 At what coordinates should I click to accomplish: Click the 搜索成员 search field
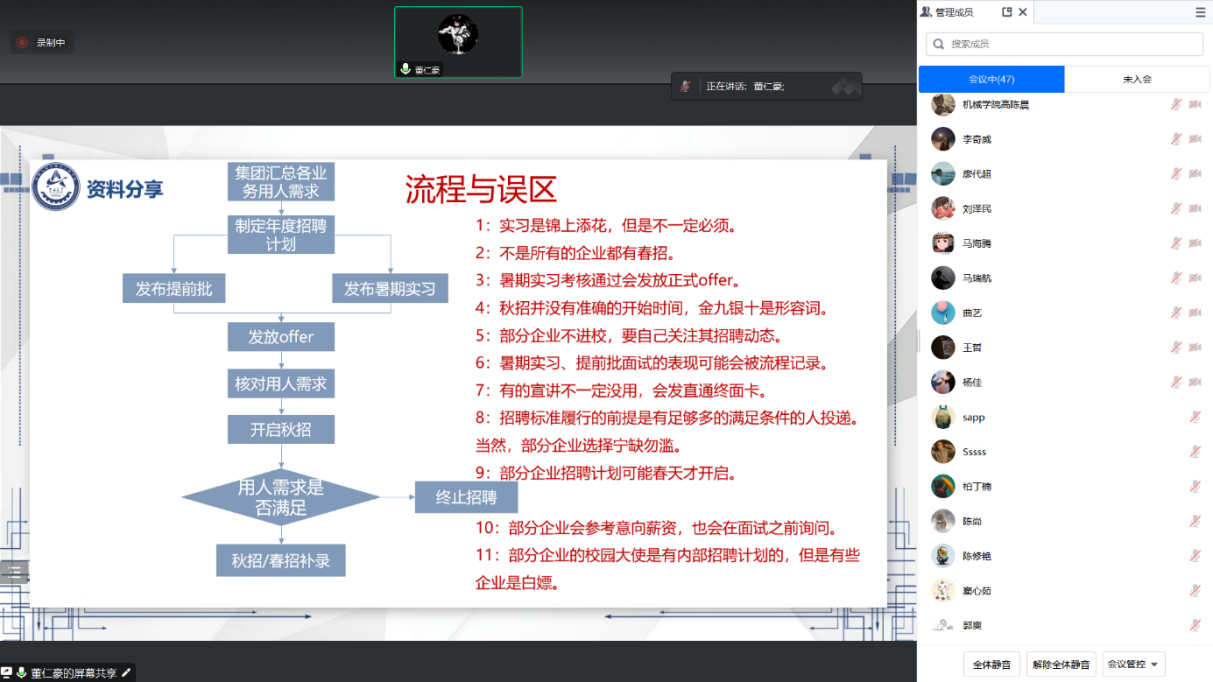(x=1065, y=44)
